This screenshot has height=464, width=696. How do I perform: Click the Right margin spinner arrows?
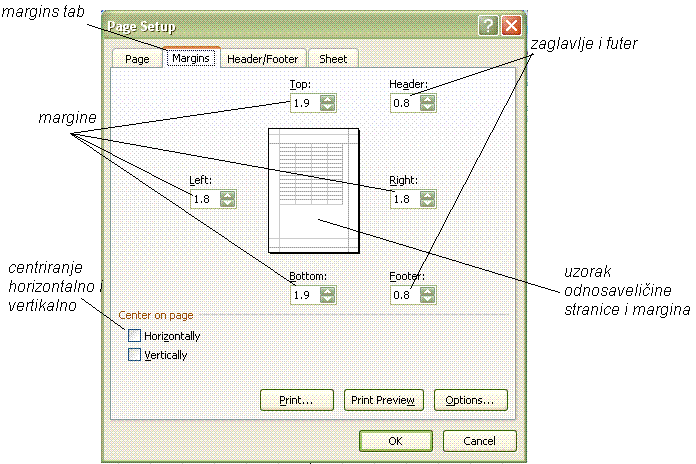coord(428,199)
